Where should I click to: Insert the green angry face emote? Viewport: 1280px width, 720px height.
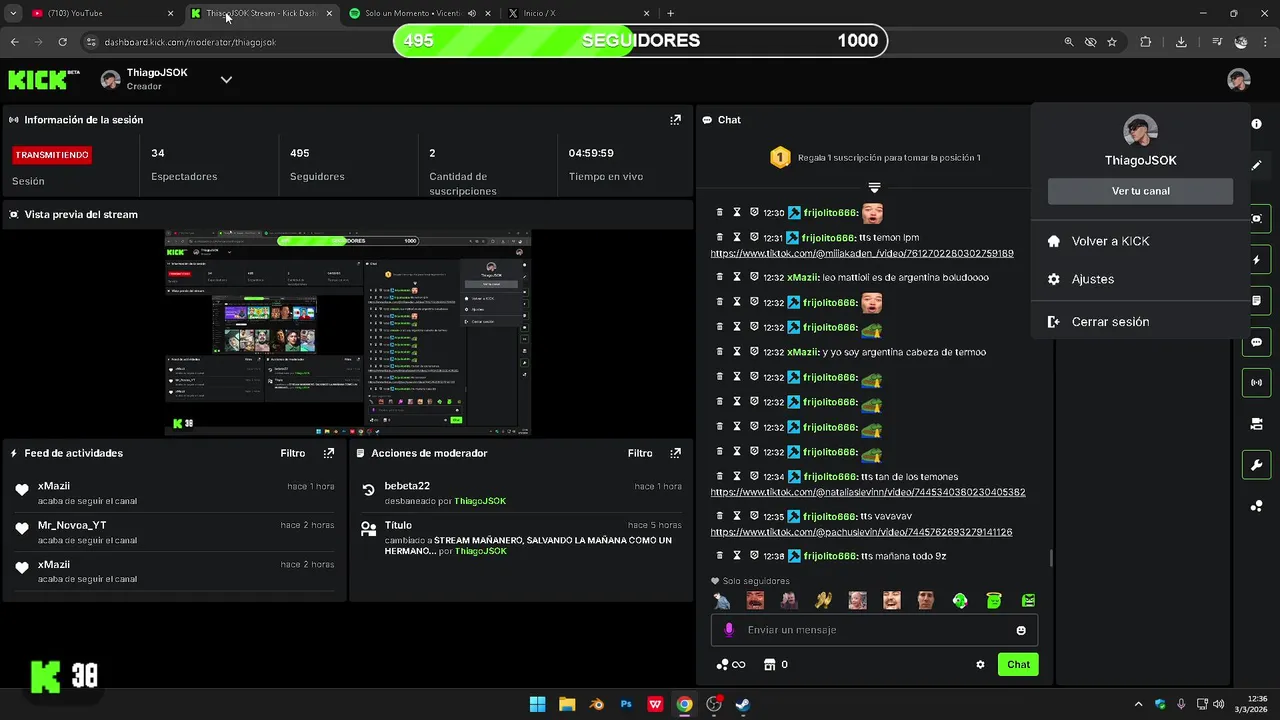[1028, 600]
